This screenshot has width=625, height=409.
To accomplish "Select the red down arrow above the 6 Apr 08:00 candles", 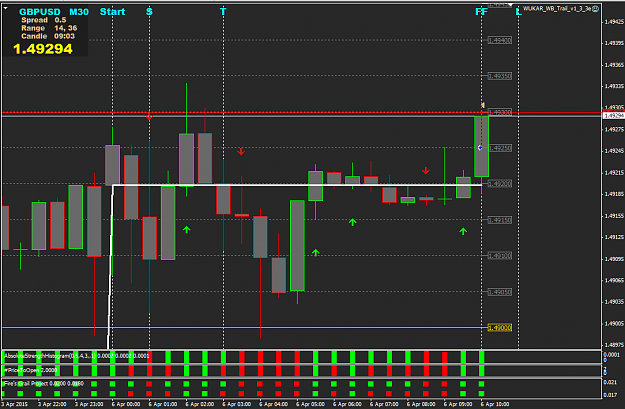I will pyautogui.click(x=426, y=171).
